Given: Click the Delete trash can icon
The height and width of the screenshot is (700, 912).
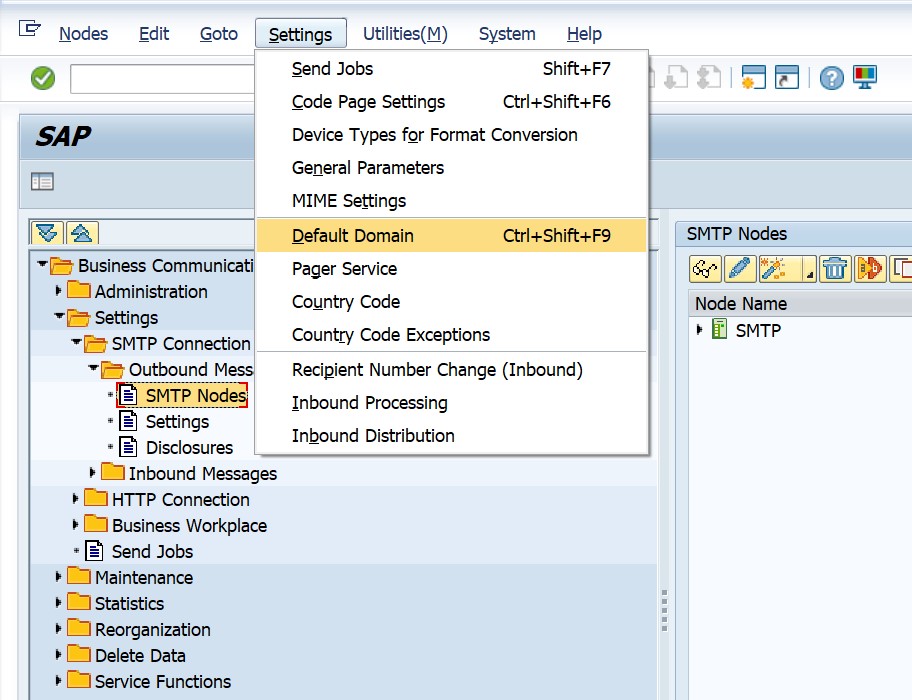Looking at the screenshot, I should [835, 269].
